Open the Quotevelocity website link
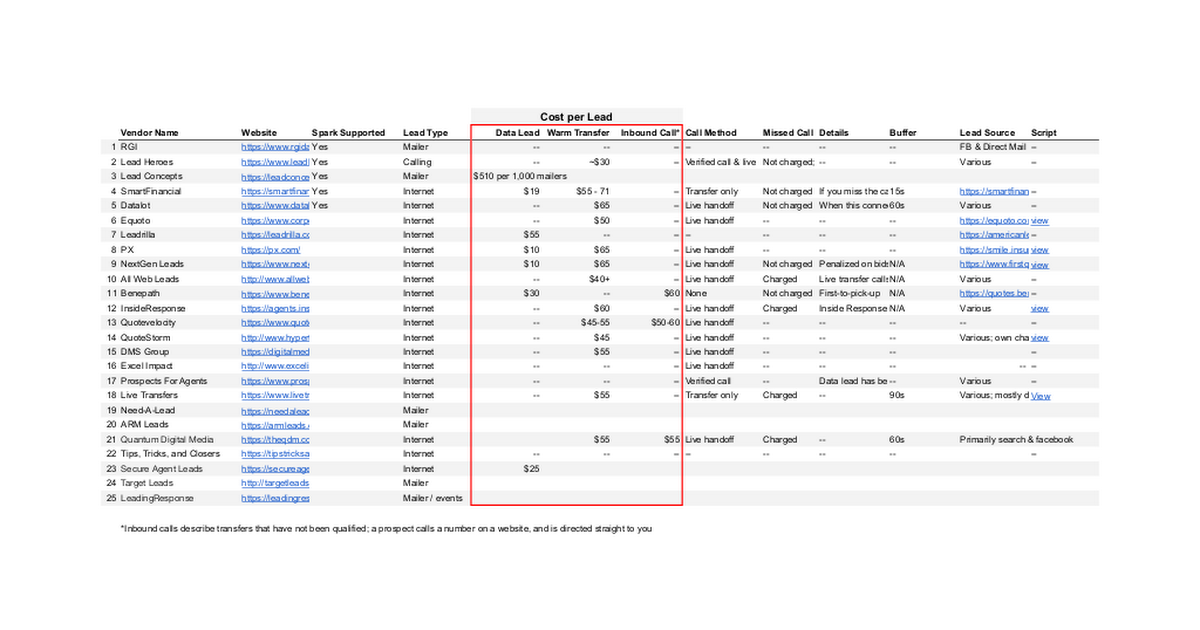The width and height of the screenshot is (1200, 630). coord(275,323)
